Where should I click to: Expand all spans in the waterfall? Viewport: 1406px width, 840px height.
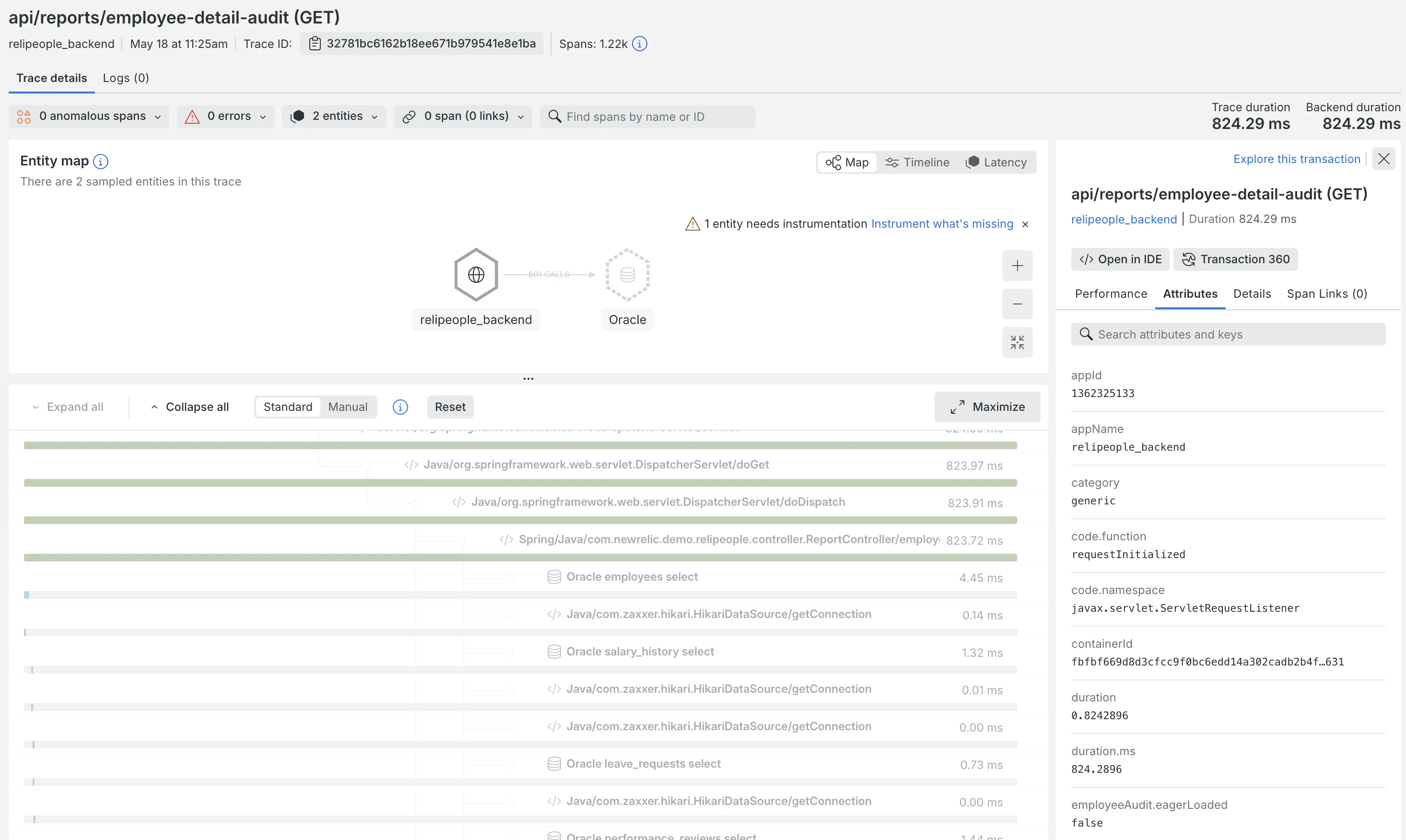[67, 407]
